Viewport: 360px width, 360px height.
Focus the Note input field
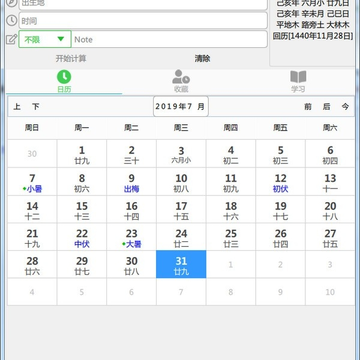(169, 39)
